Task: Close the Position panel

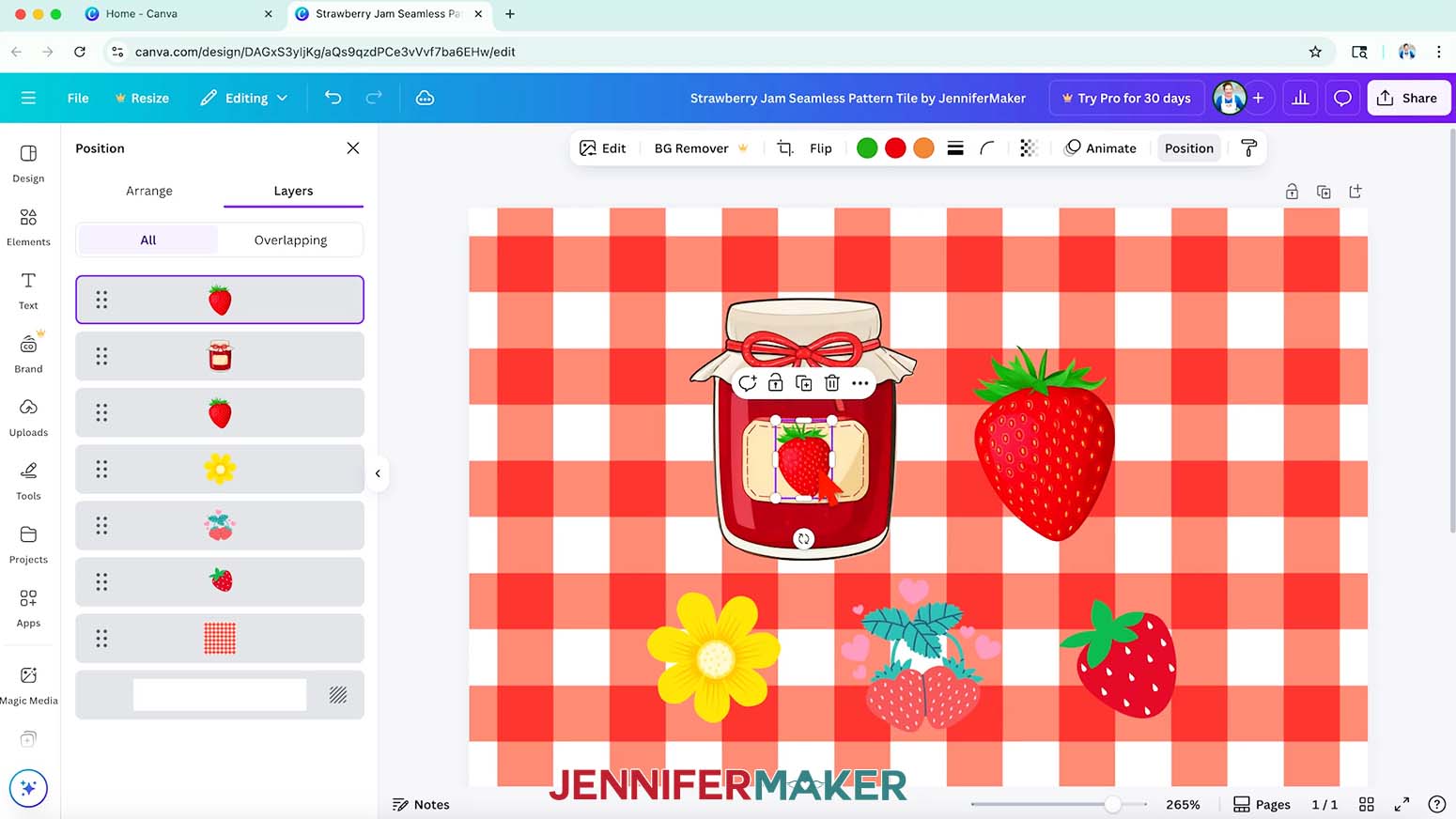Action: [353, 148]
